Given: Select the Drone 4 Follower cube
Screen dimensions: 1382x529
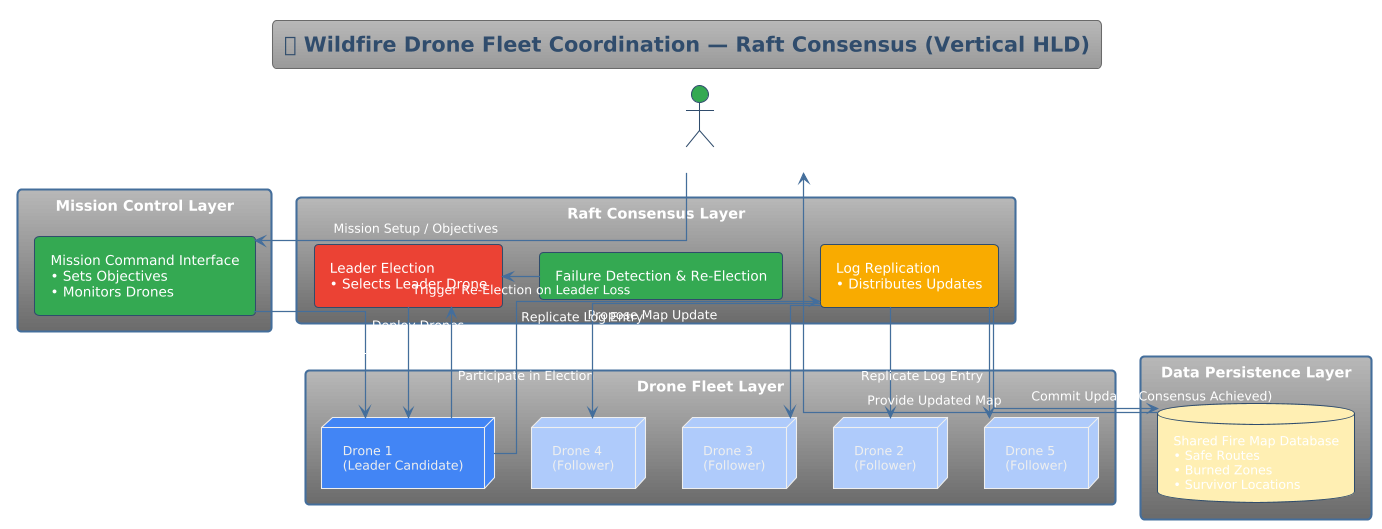Looking at the screenshot, I should click(x=584, y=458).
